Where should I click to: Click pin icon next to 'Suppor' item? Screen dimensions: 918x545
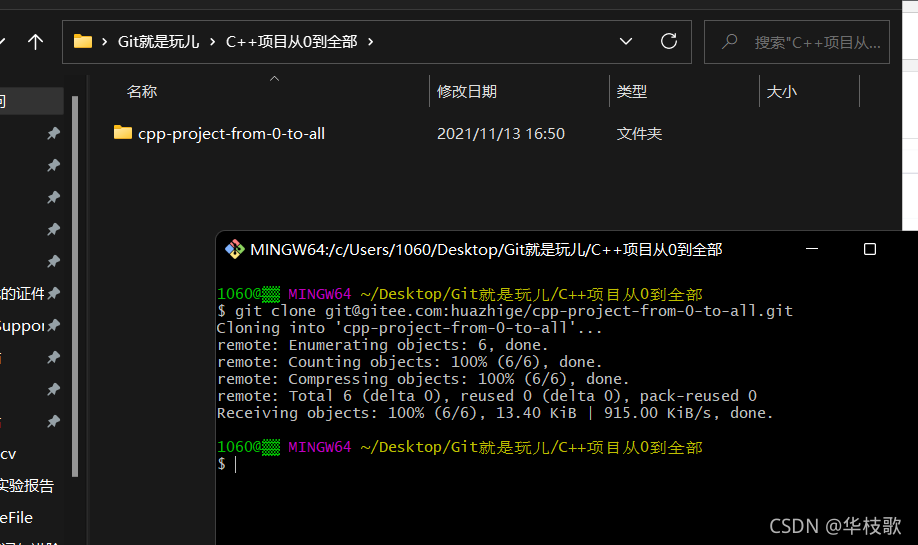(53, 325)
